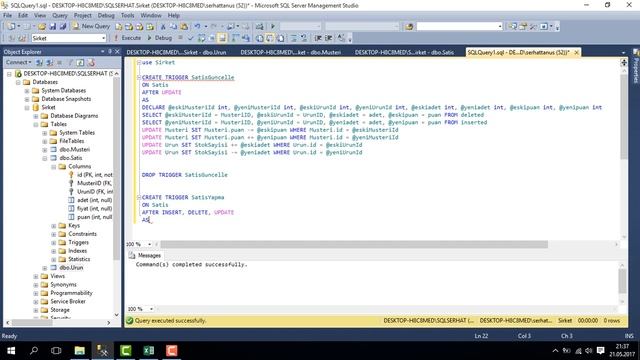Expand the Triggers folder under dbo.Satis

point(54,242)
